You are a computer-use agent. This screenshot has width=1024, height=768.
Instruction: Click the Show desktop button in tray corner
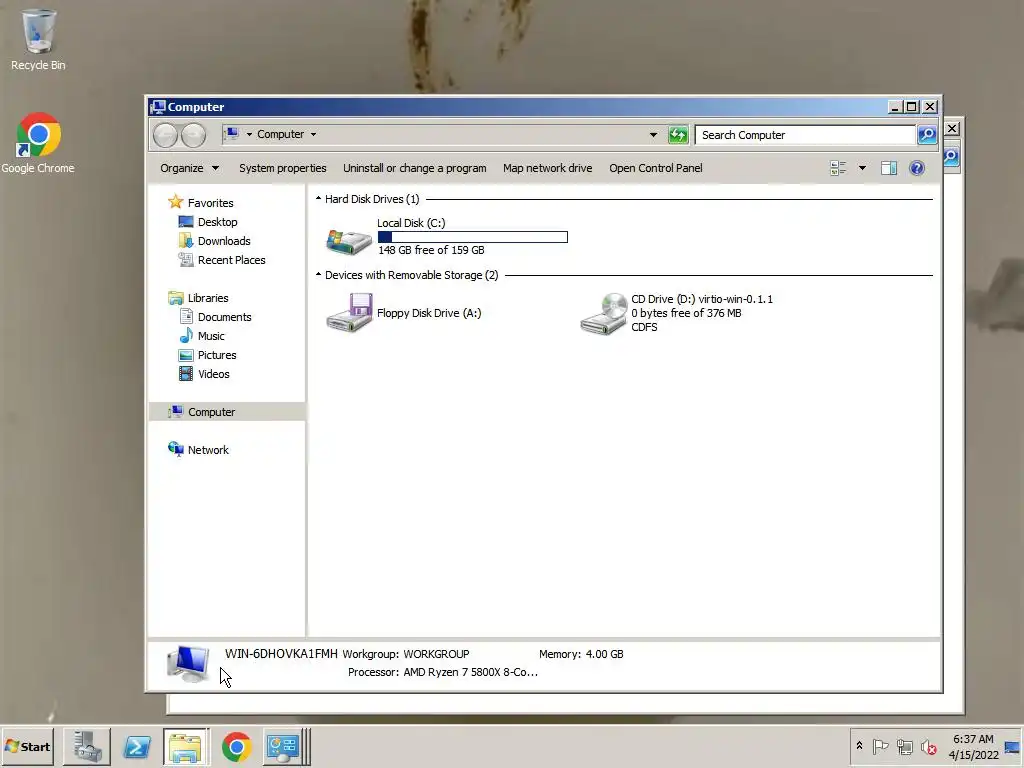click(x=1013, y=746)
